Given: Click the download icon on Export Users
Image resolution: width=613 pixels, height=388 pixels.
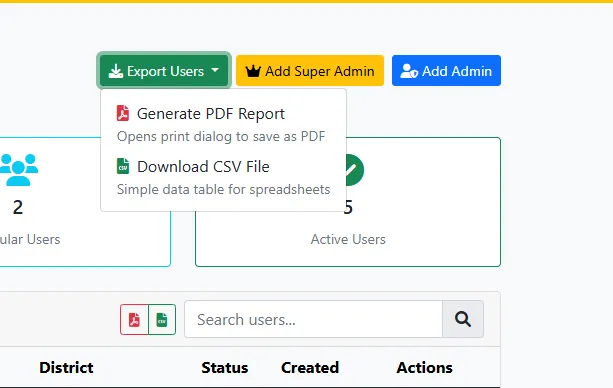Looking at the screenshot, I should (116, 71).
